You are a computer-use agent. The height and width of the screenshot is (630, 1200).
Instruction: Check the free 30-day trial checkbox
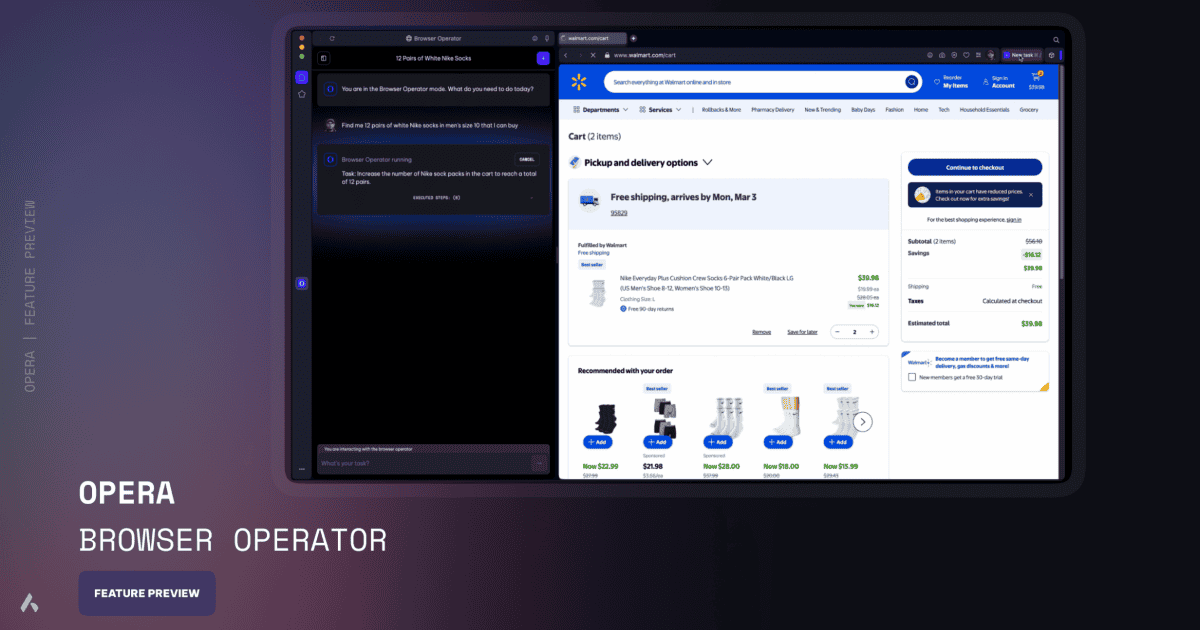pos(910,377)
